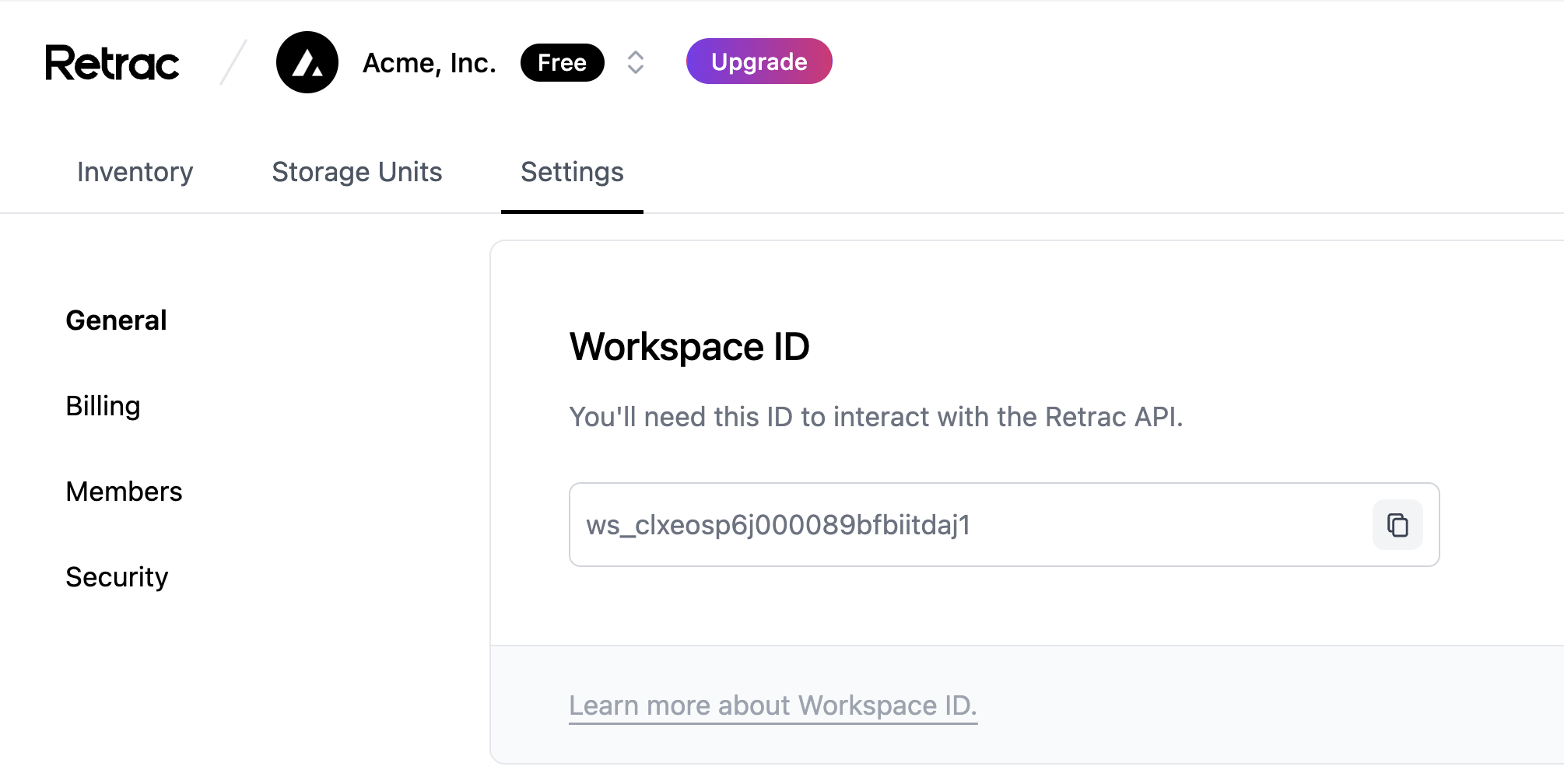Switch to the Inventory tab
This screenshot has width=1564, height=784.
coord(135,172)
